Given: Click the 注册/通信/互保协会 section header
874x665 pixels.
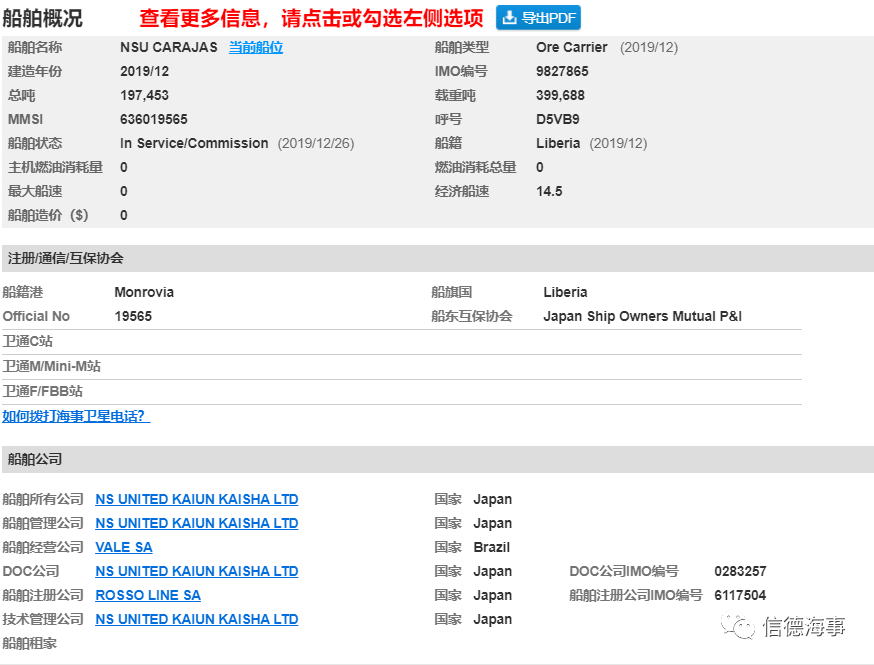Looking at the screenshot, I should pyautogui.click(x=65, y=258).
